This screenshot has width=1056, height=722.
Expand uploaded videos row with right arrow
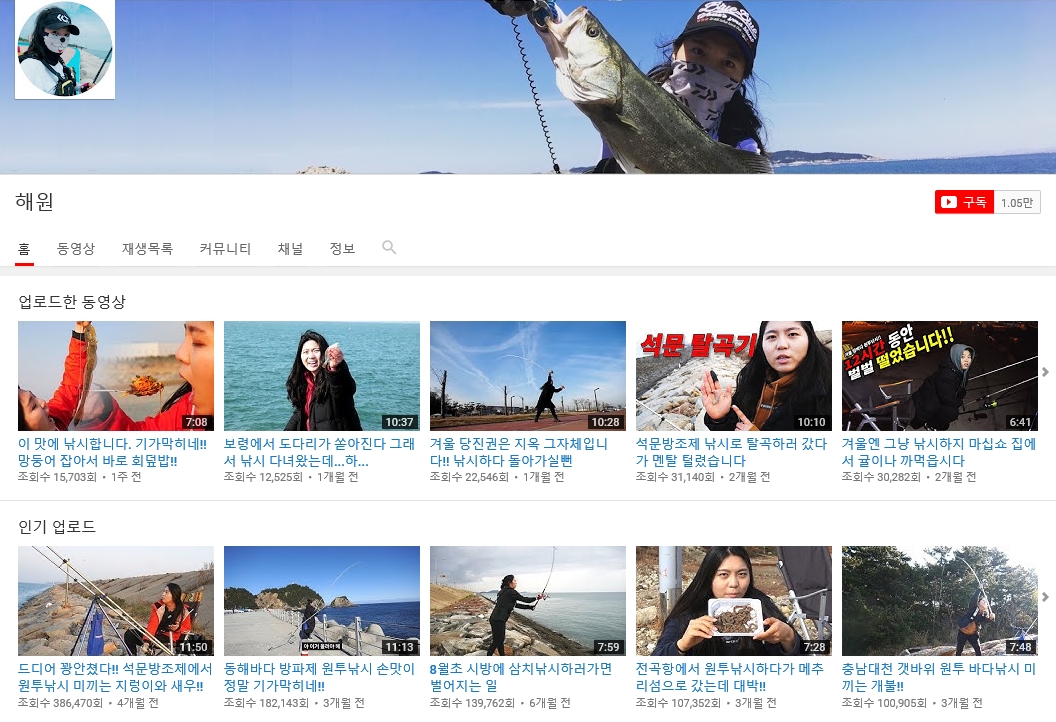(x=1045, y=372)
